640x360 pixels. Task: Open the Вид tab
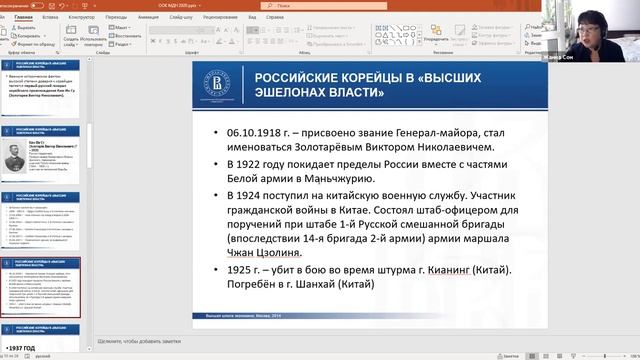[x=252, y=17]
